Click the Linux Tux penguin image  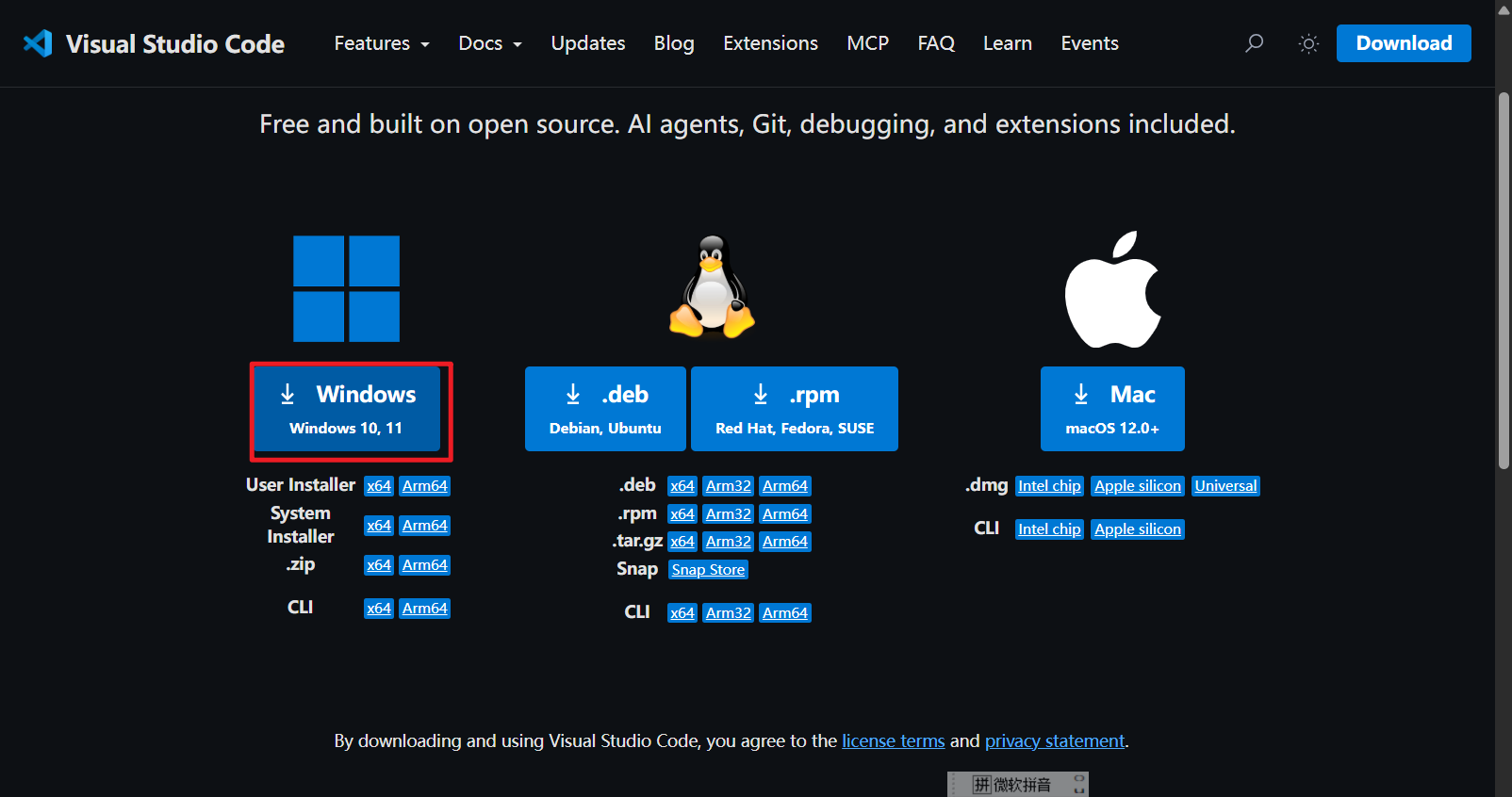[712, 286]
